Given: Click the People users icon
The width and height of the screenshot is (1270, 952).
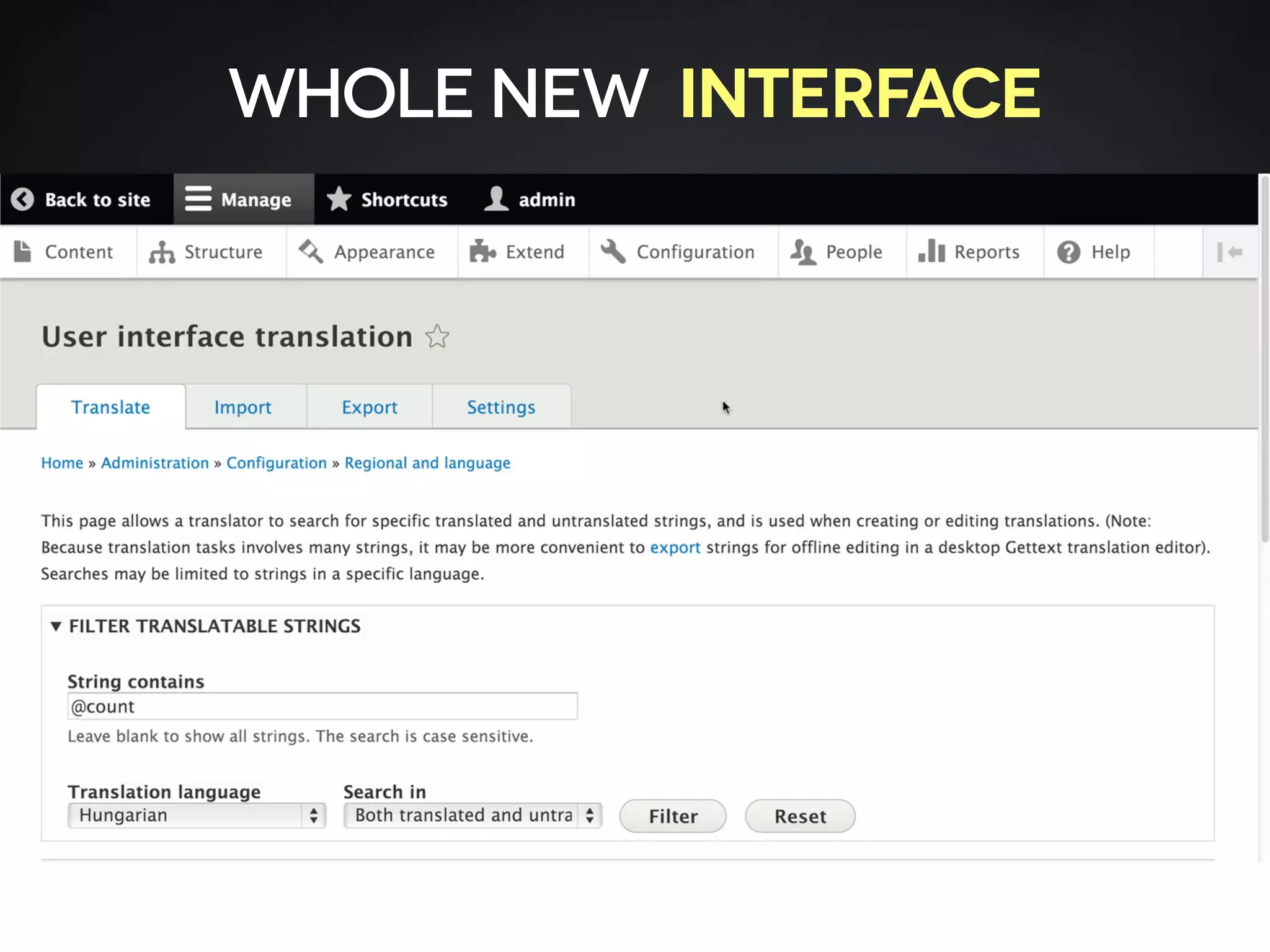Looking at the screenshot, I should [803, 252].
